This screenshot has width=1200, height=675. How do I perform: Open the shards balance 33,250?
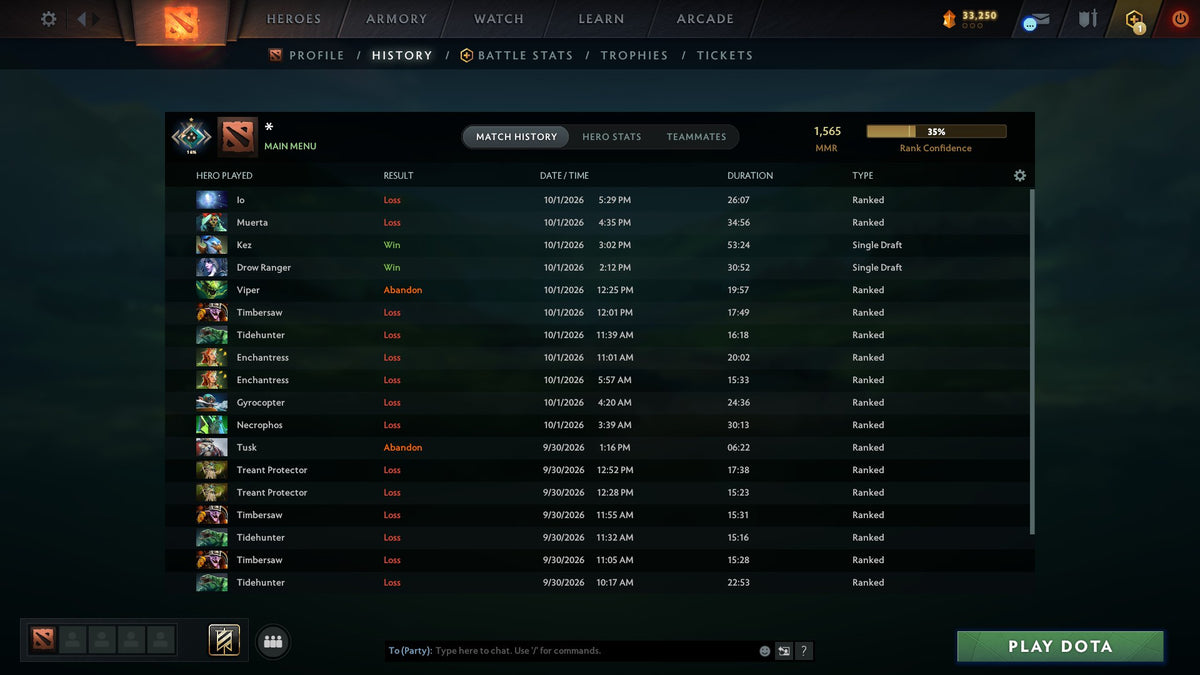[969, 18]
